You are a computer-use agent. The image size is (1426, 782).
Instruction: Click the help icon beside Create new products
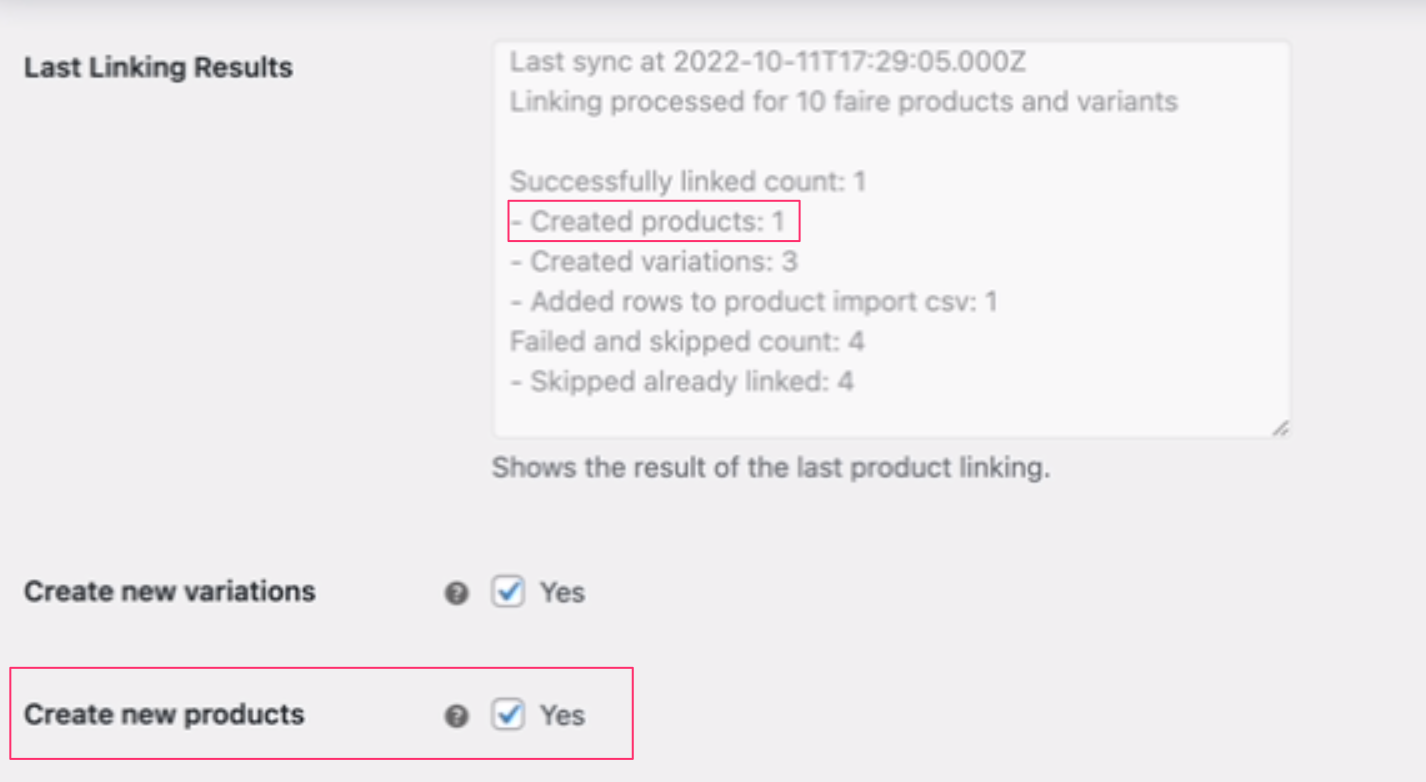457,716
